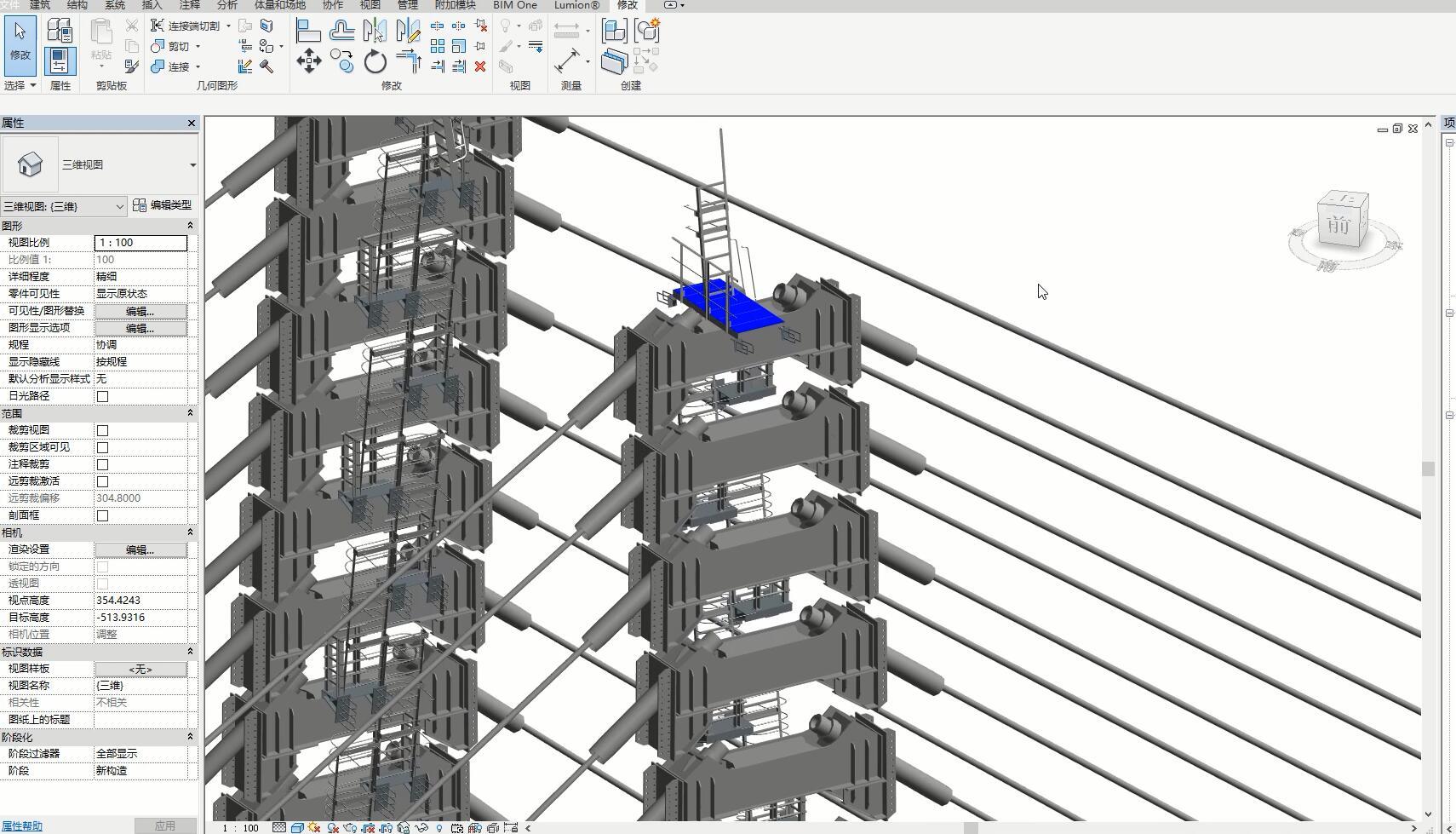Open the 结构 ribbon tab
The image size is (1456, 834).
77,5
